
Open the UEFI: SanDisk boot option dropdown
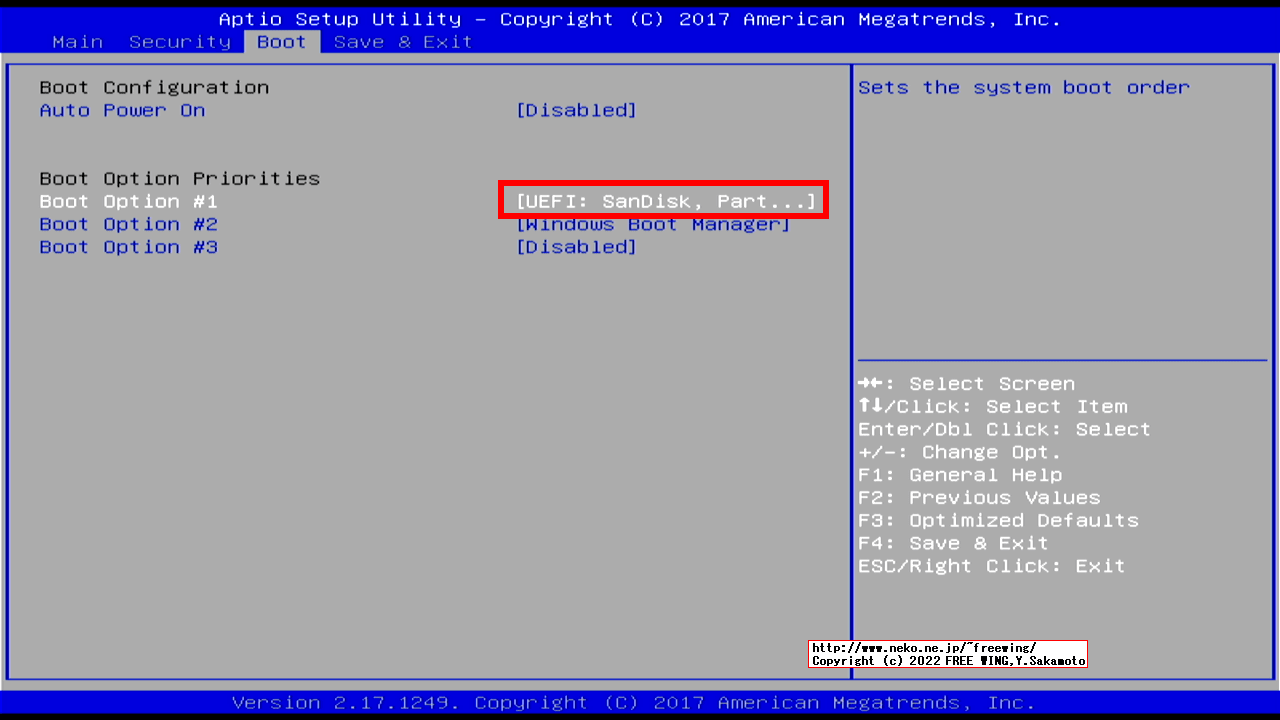tap(665, 202)
